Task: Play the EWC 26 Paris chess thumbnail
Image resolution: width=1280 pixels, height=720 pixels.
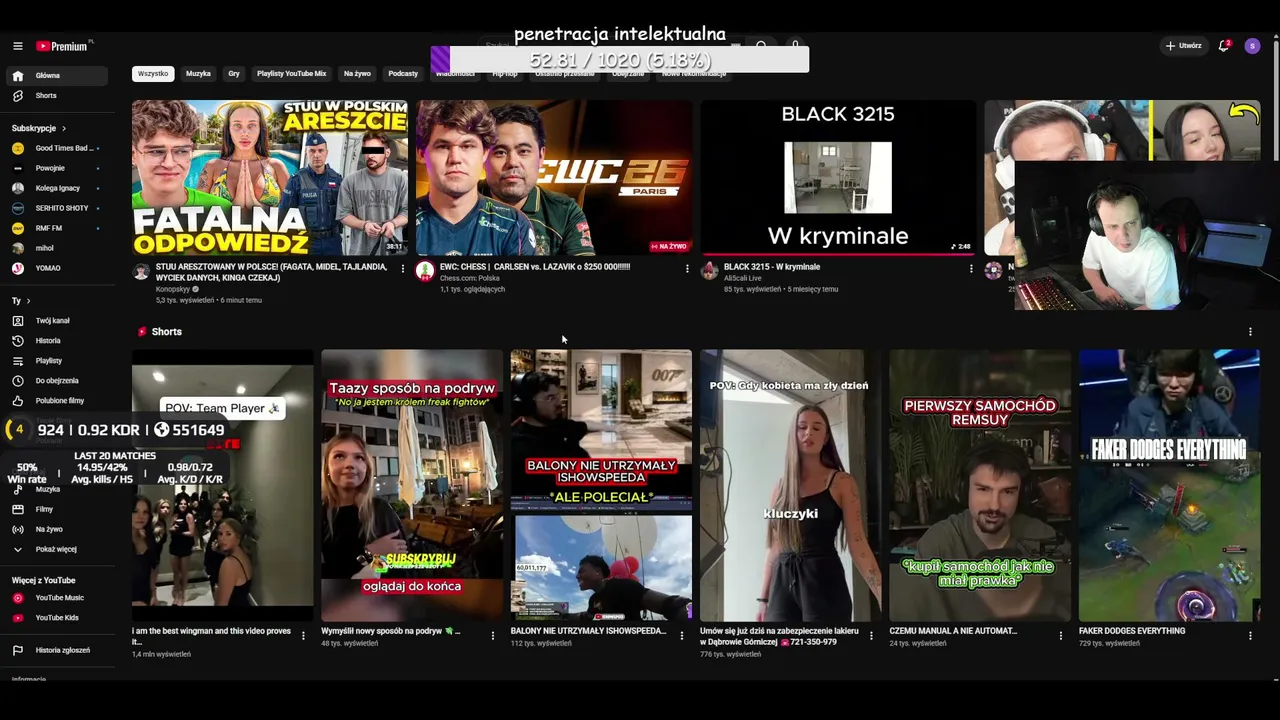Action: point(554,178)
